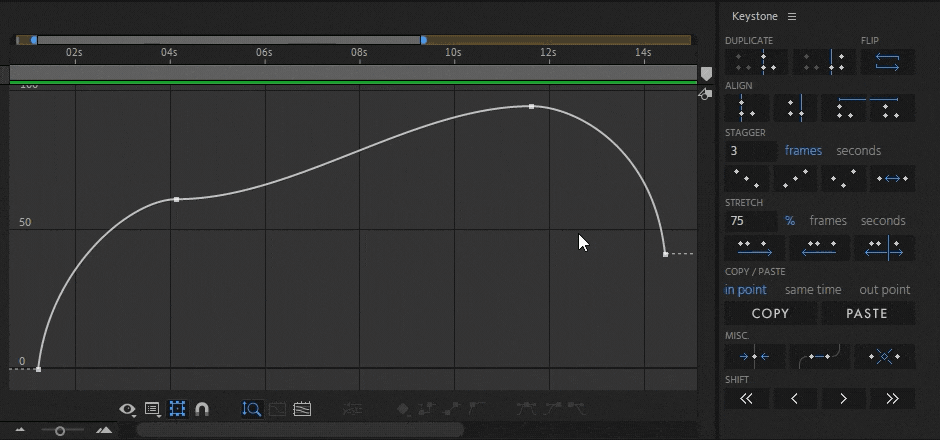Click the descending stagger pattern icon

(746, 178)
